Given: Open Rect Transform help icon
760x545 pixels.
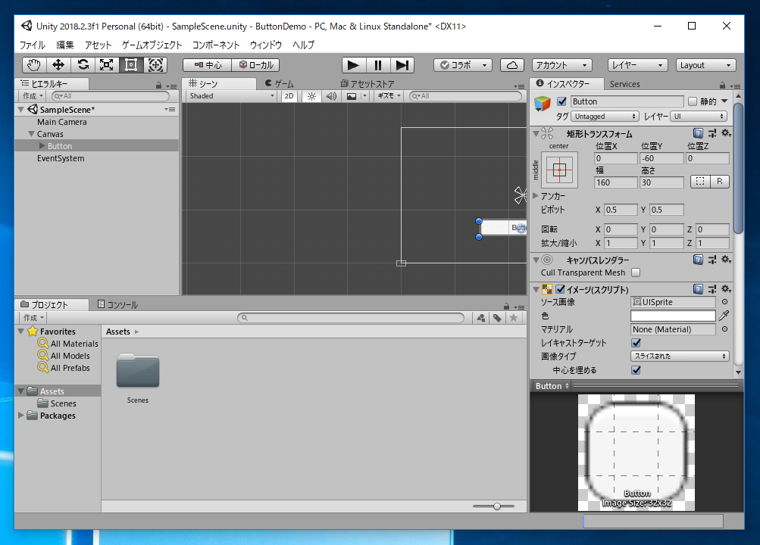Looking at the screenshot, I should [x=697, y=133].
